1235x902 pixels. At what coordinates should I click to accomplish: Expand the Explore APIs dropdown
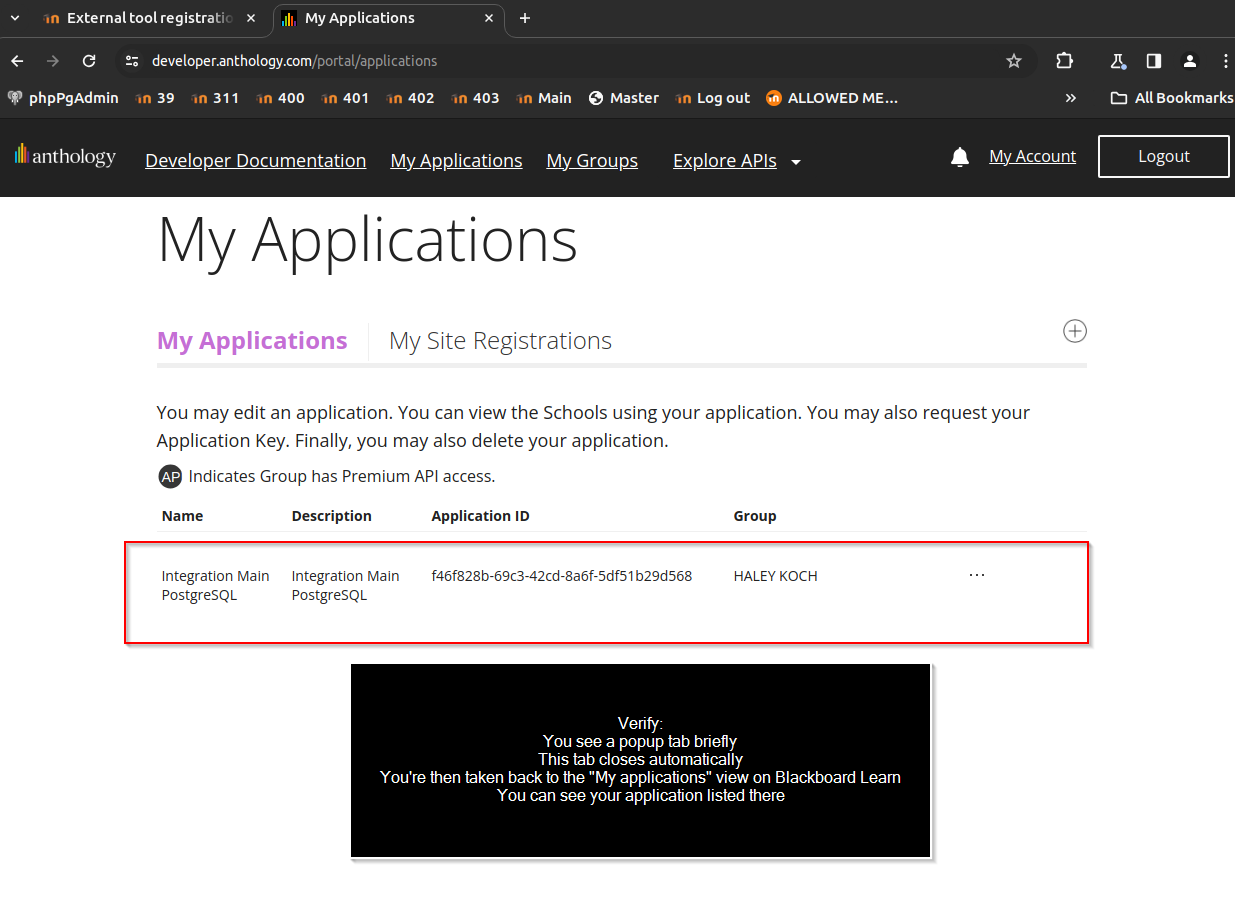(737, 161)
